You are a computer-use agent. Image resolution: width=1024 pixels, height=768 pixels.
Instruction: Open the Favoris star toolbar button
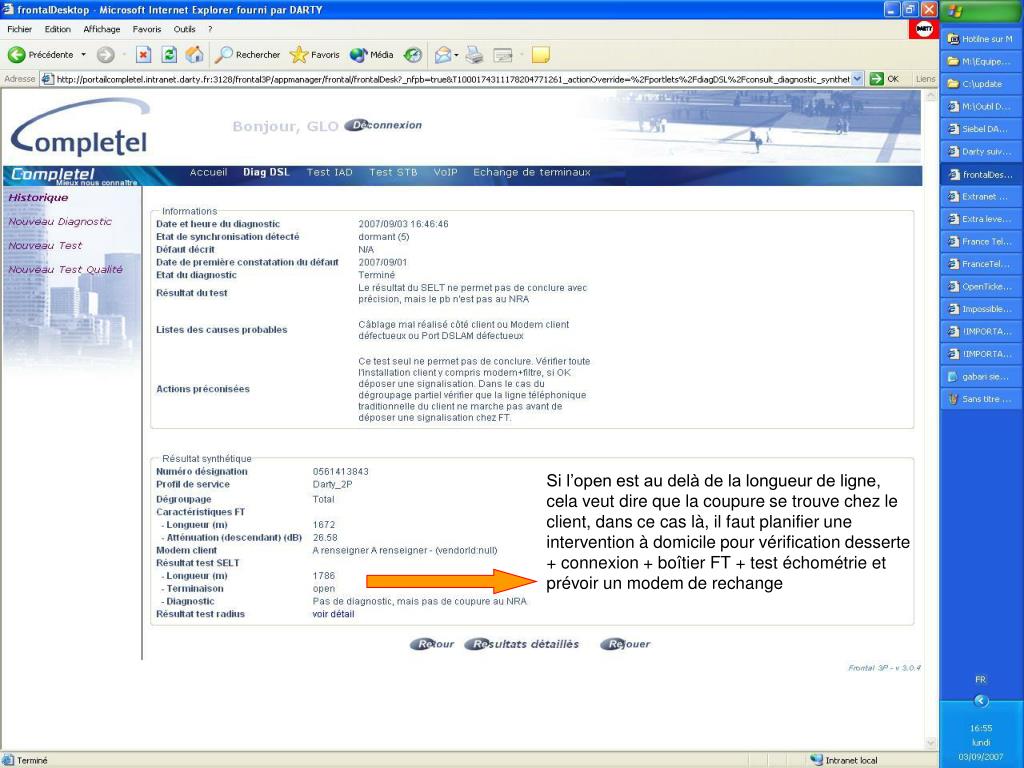(x=315, y=55)
